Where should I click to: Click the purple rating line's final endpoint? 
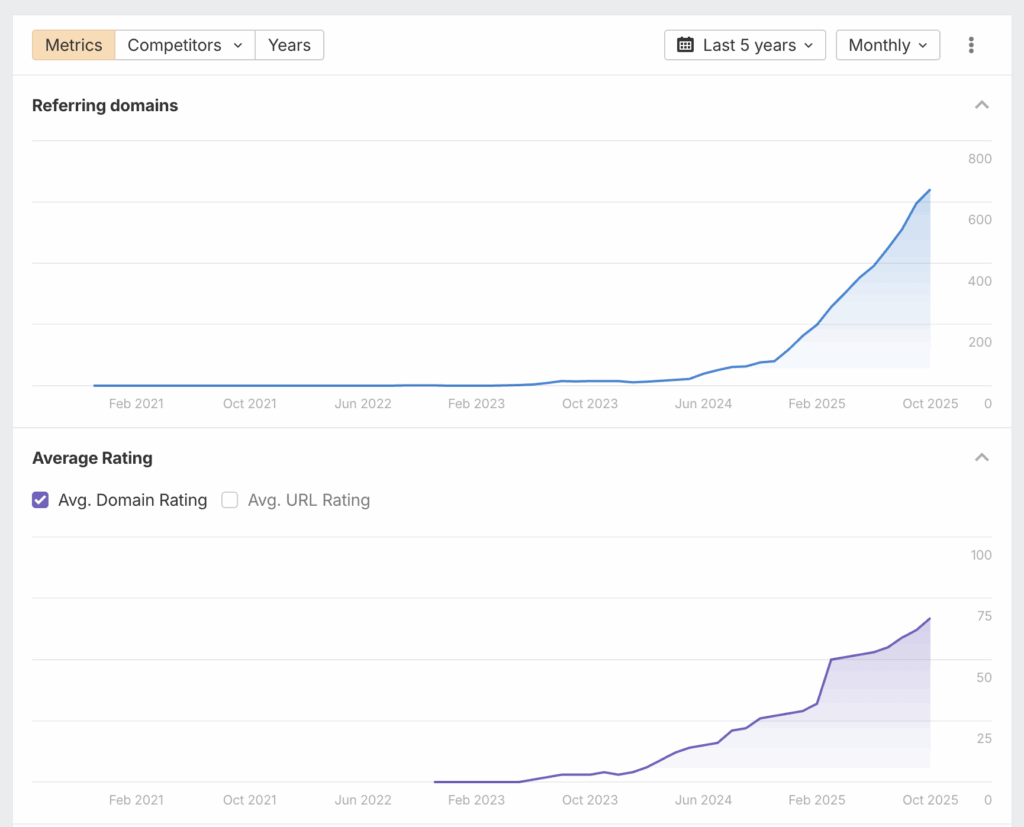coord(930,618)
